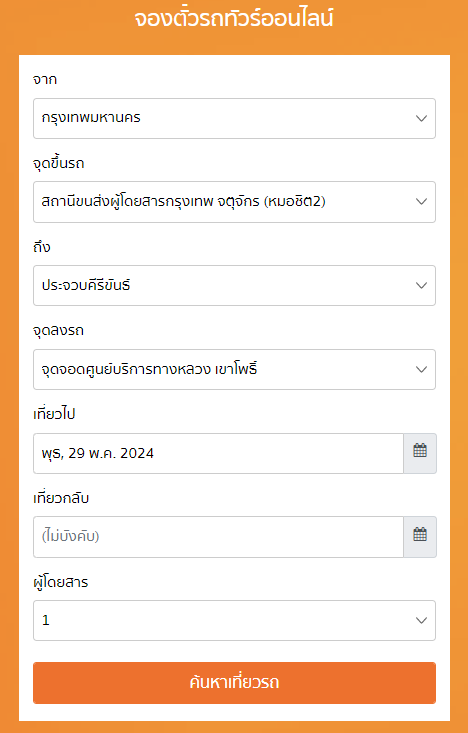
Task: Click chevron arrow in ถึง field
Action: click(421, 286)
